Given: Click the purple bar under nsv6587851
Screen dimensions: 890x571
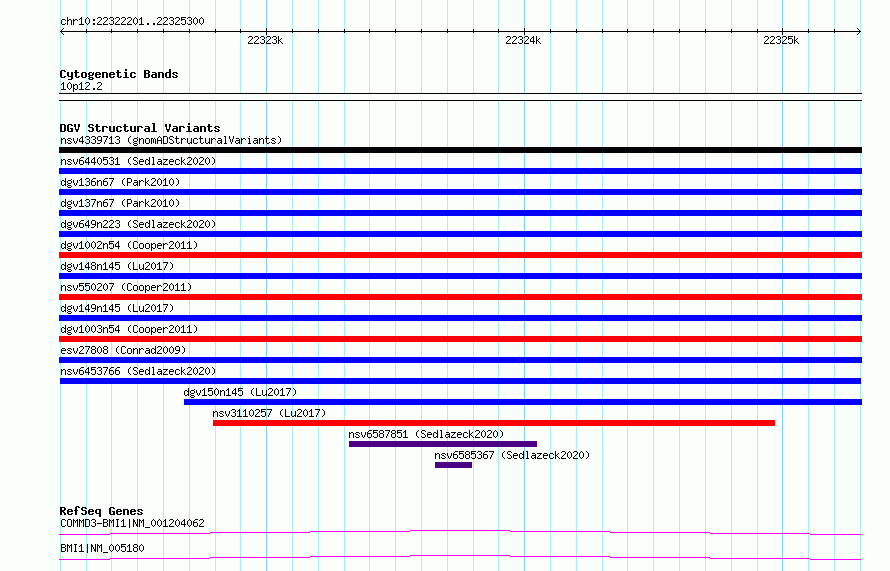Looking at the screenshot, I should click(x=443, y=444).
